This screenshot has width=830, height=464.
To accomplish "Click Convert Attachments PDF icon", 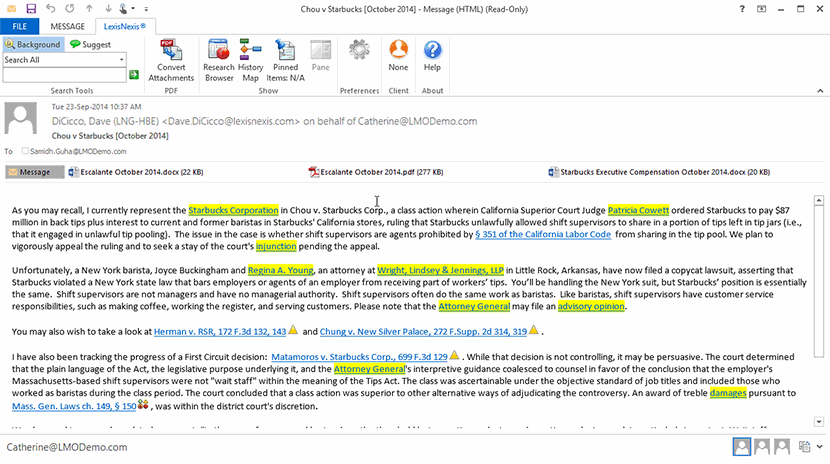I will pos(171,60).
